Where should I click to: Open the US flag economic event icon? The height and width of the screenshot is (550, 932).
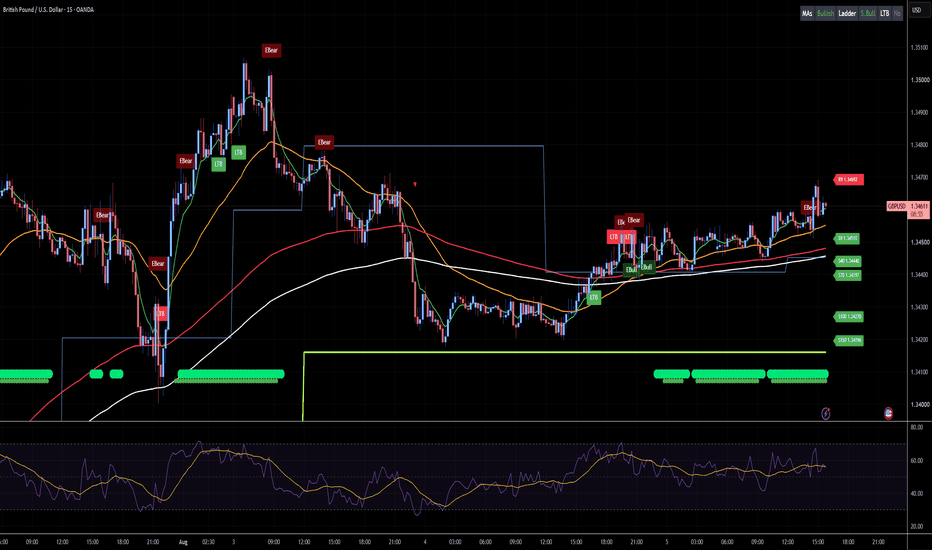[x=888, y=413]
